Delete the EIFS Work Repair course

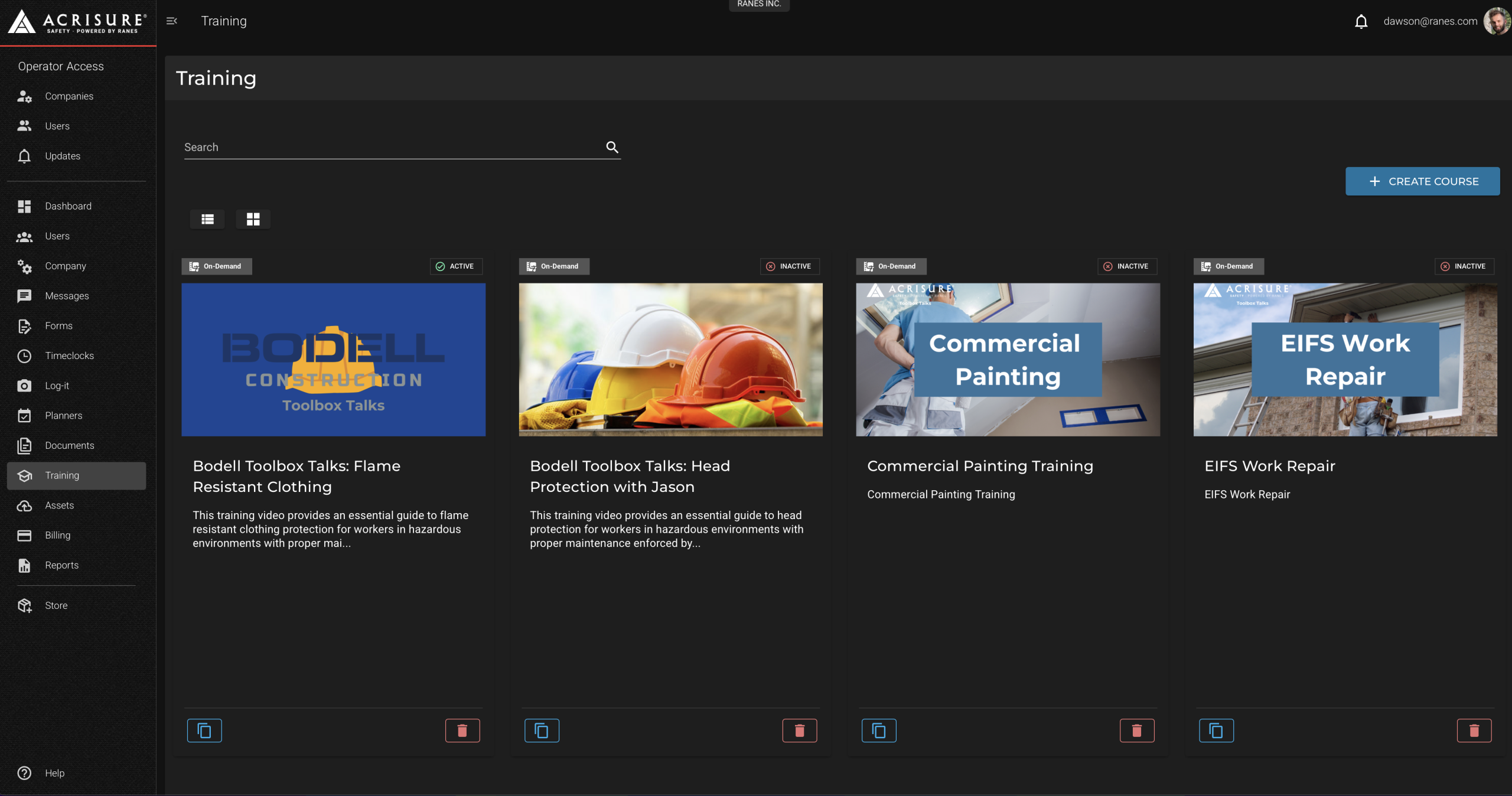click(1474, 730)
